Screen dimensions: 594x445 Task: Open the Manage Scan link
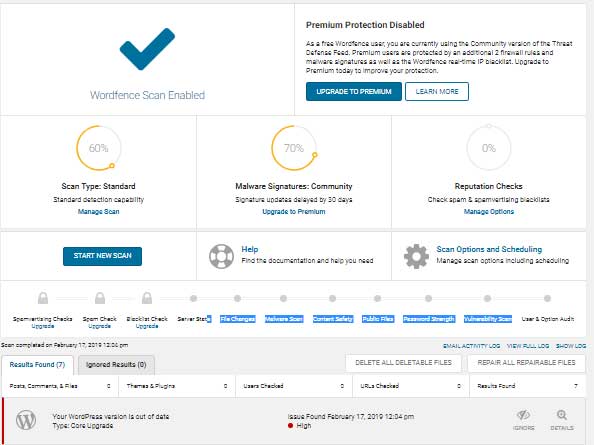[x=98, y=212]
